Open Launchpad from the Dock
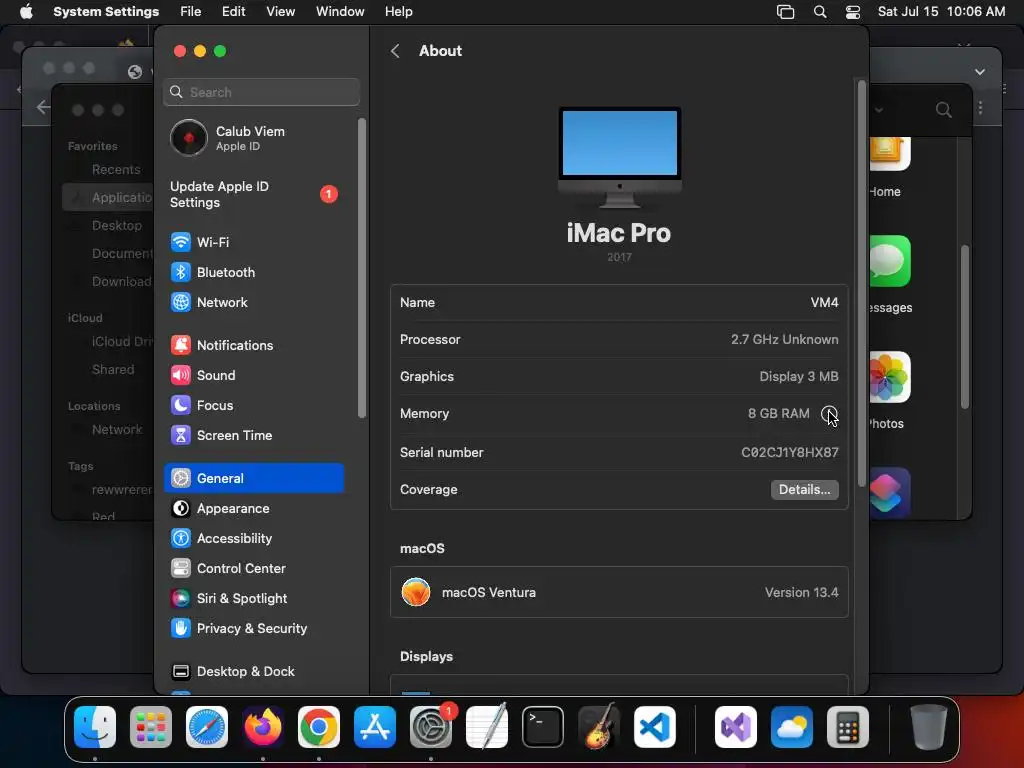This screenshot has width=1024, height=768. [x=151, y=727]
